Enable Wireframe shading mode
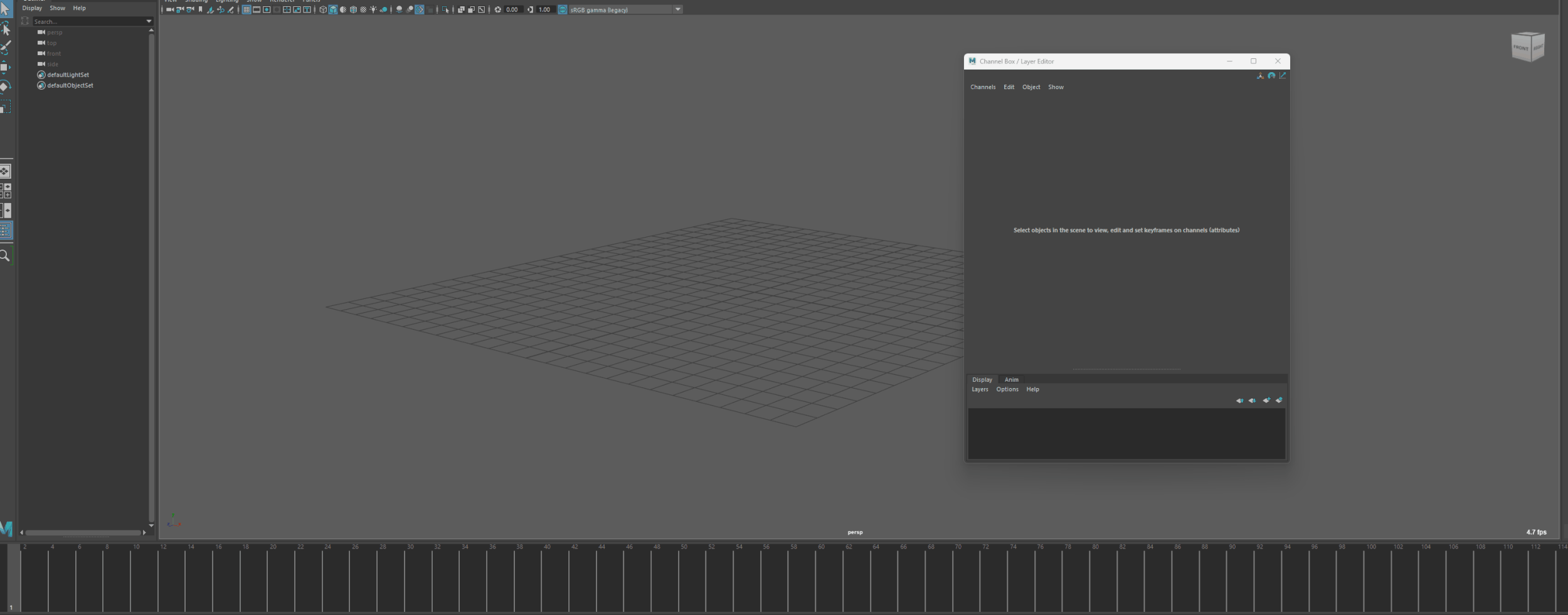The width and height of the screenshot is (1568, 615). 323,9
